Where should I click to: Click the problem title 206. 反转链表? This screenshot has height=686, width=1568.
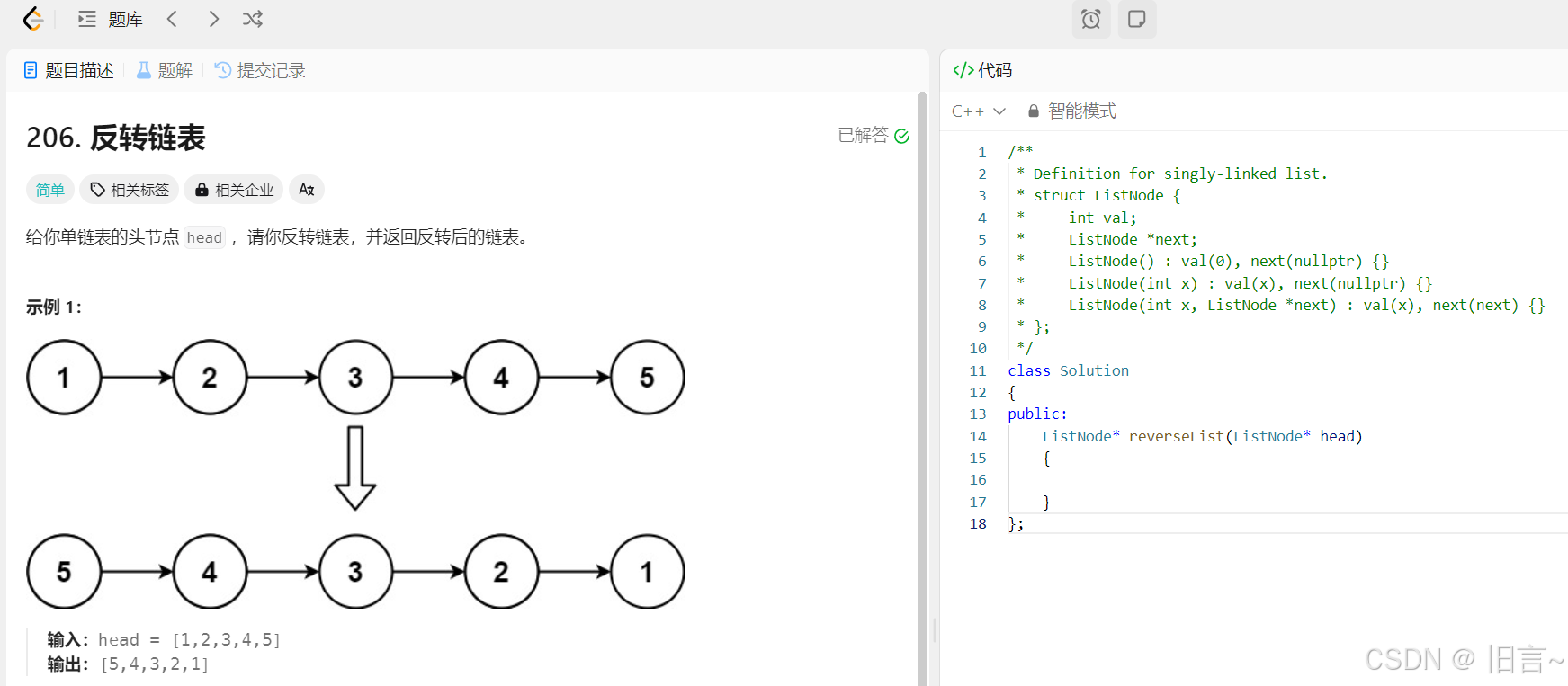tap(116, 138)
